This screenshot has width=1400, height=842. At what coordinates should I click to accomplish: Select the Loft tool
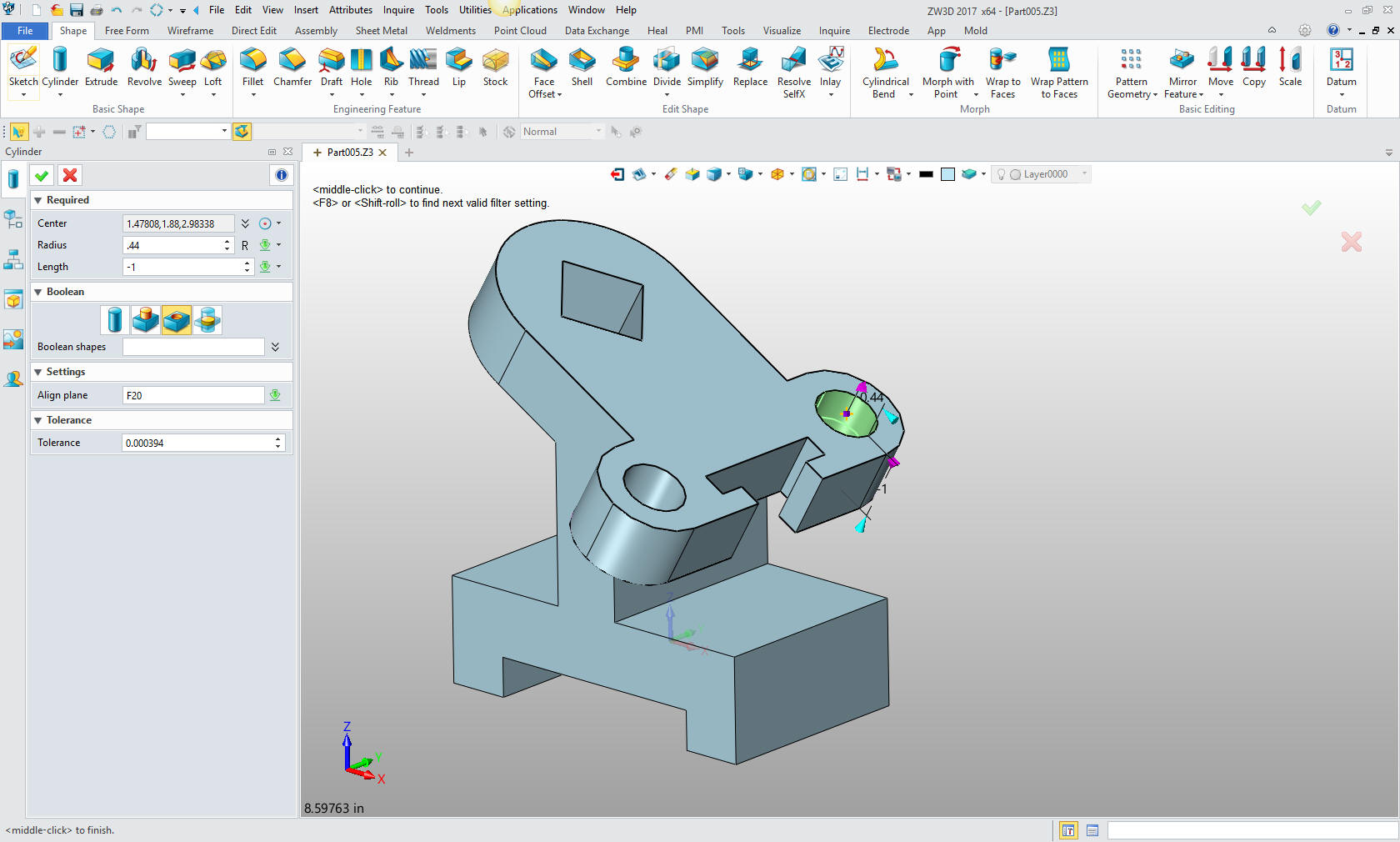click(213, 66)
